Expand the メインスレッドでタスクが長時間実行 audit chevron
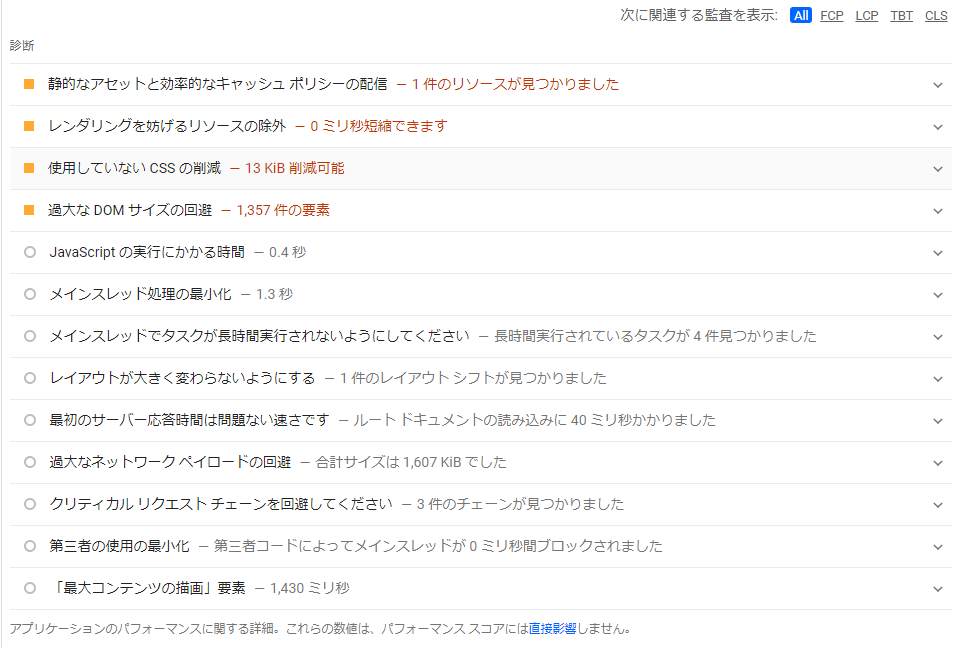The width and height of the screenshot is (959, 648). 938,337
